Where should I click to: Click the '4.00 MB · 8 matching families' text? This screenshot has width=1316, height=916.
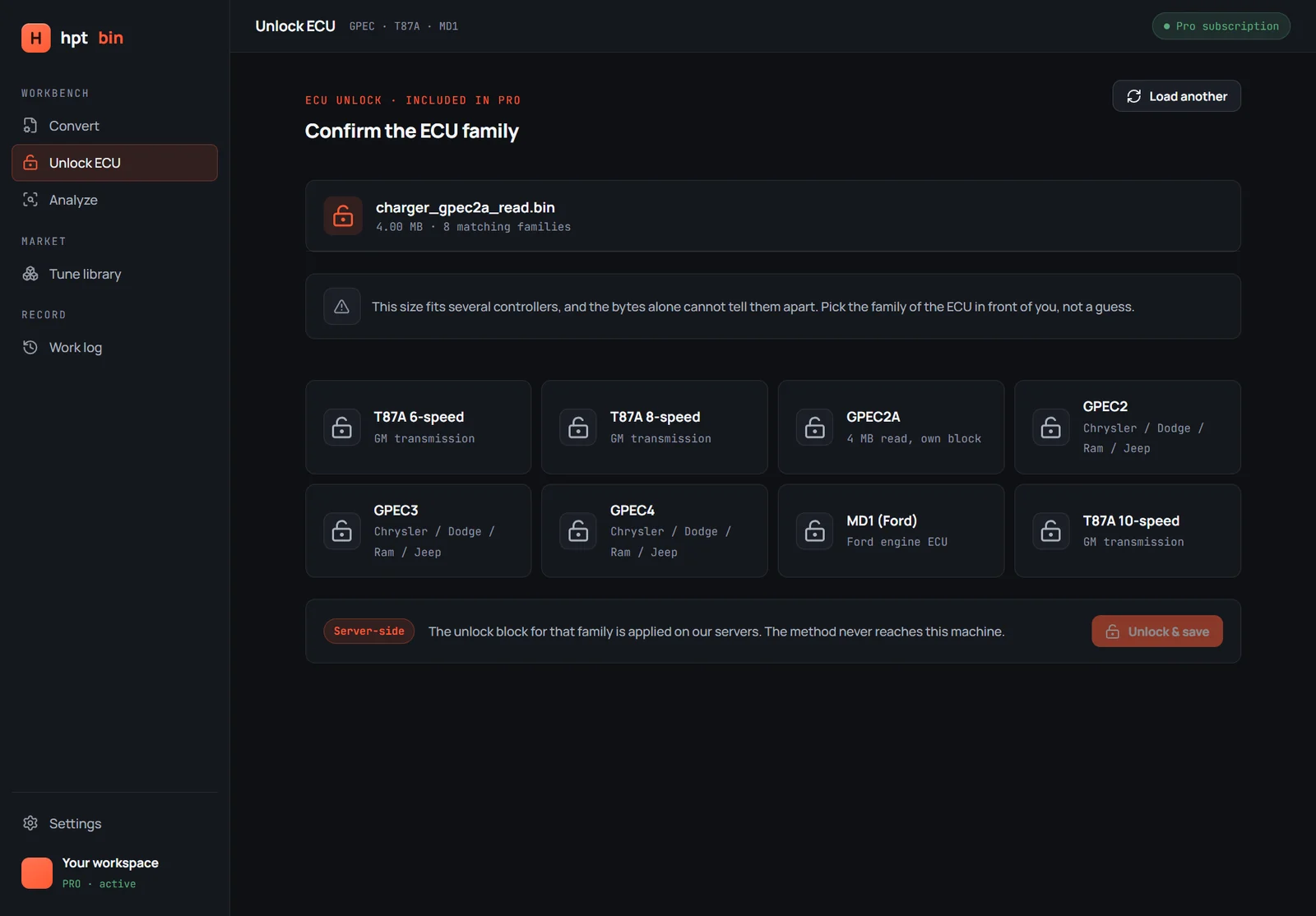(473, 227)
